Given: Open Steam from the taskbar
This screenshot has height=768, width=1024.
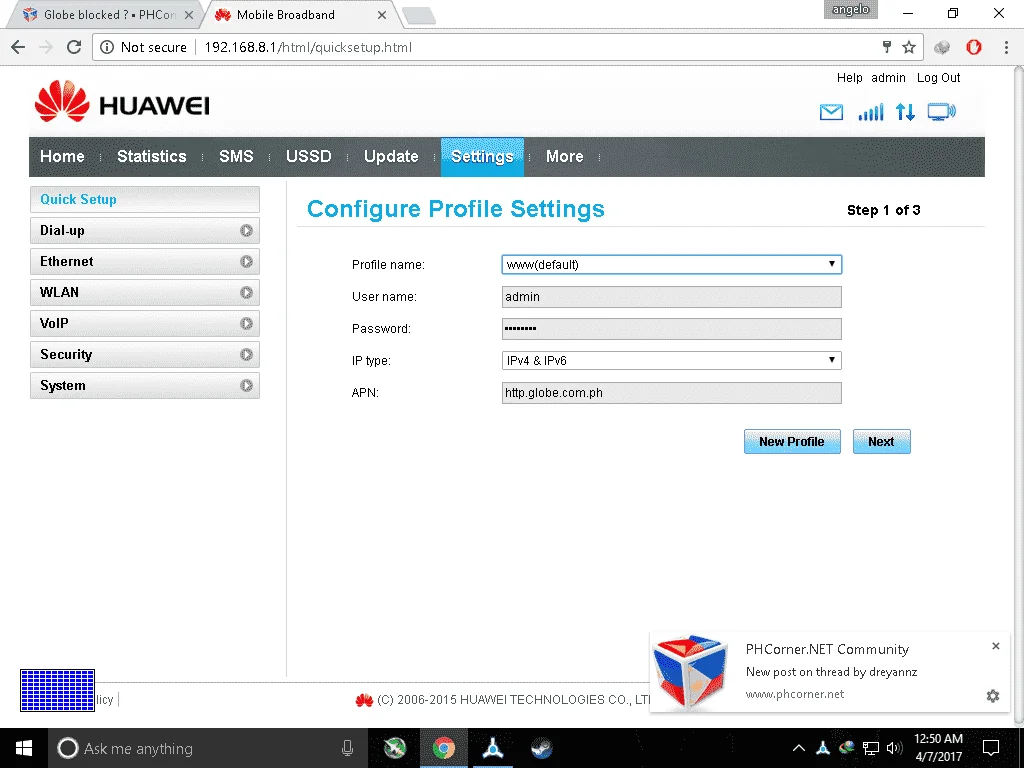Looking at the screenshot, I should (x=541, y=748).
